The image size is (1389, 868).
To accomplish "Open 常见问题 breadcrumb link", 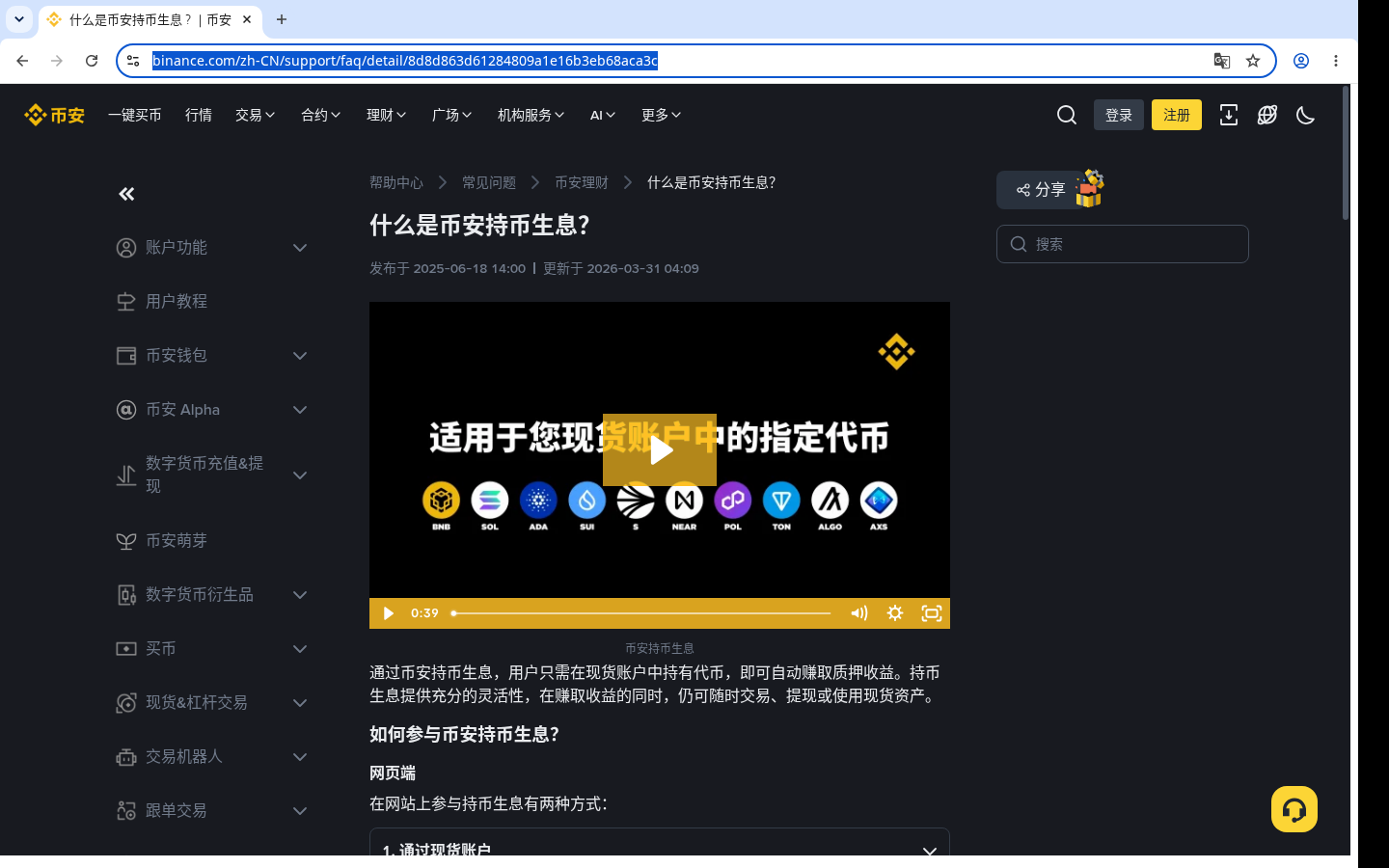I will click(x=489, y=182).
